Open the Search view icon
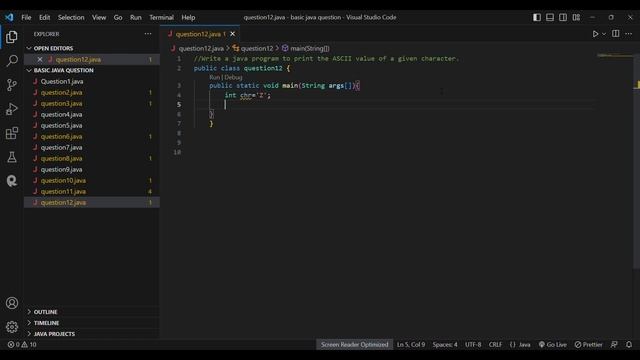This screenshot has height=360, width=640. tap(12, 61)
